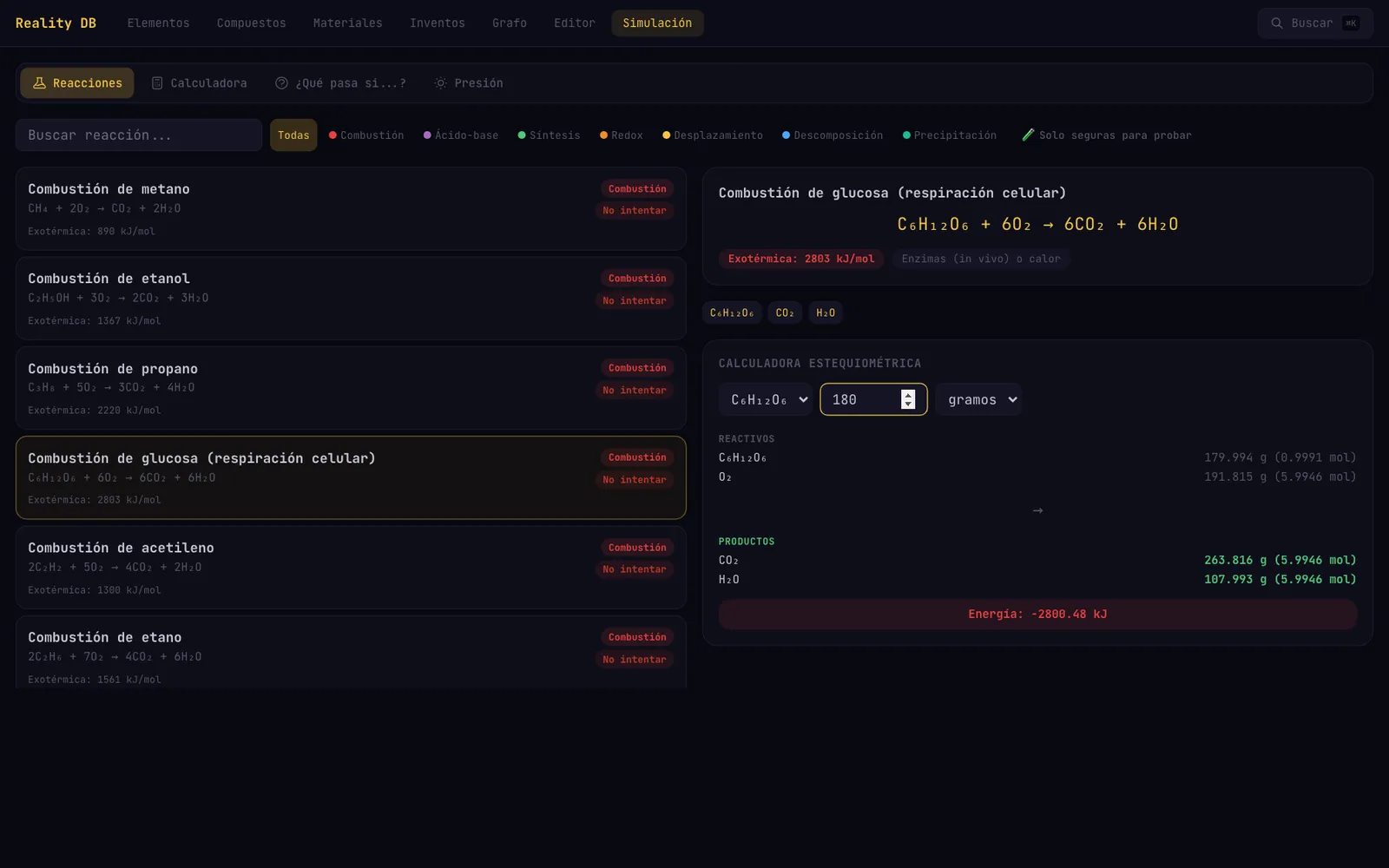The image size is (1389, 868).
Task: Click the CO₂ compound chip
Action: tap(785, 312)
